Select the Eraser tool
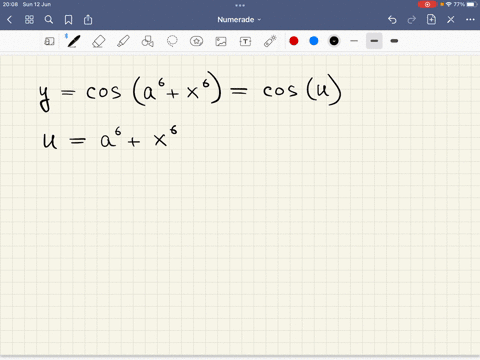 pyautogui.click(x=99, y=41)
